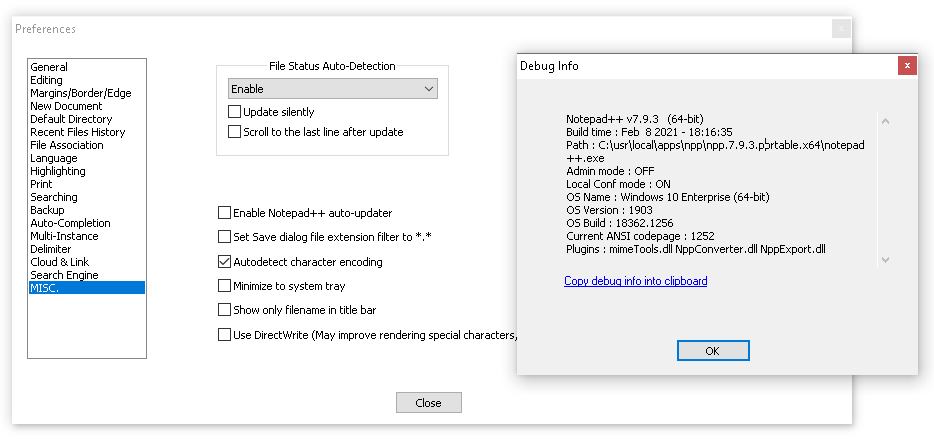The width and height of the screenshot is (934, 439).
Task: Select the highlighted MISC. category
Action: [87, 288]
